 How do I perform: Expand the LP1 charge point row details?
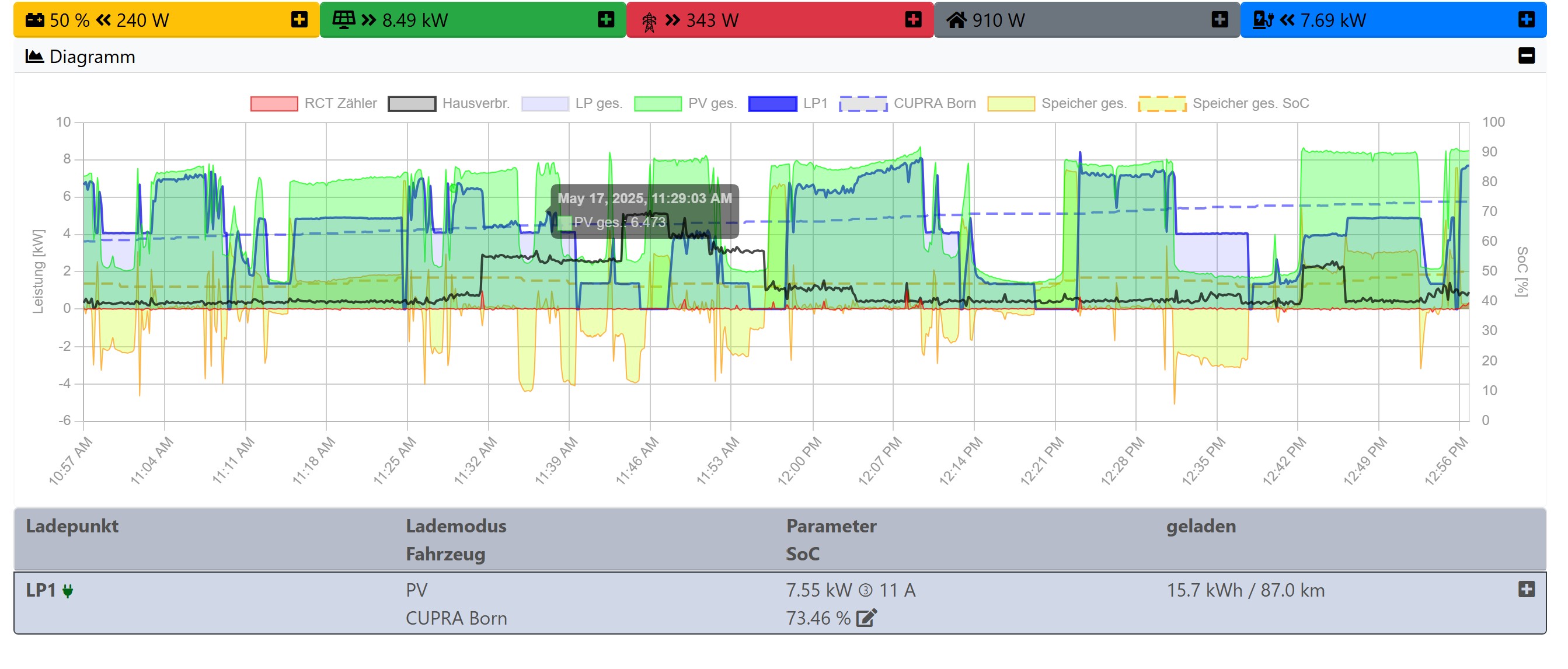tap(1526, 589)
